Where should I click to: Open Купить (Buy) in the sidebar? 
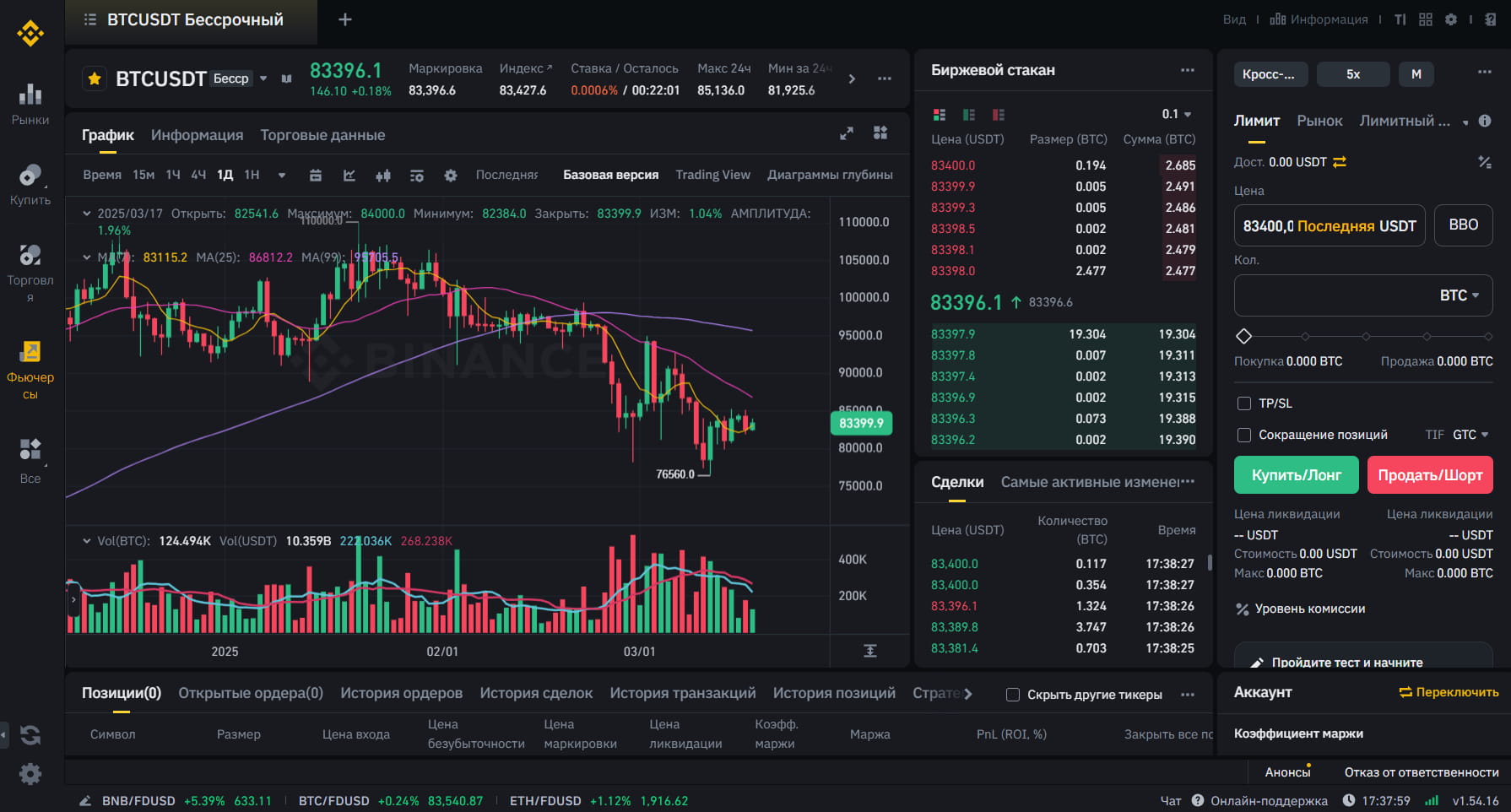point(30,185)
